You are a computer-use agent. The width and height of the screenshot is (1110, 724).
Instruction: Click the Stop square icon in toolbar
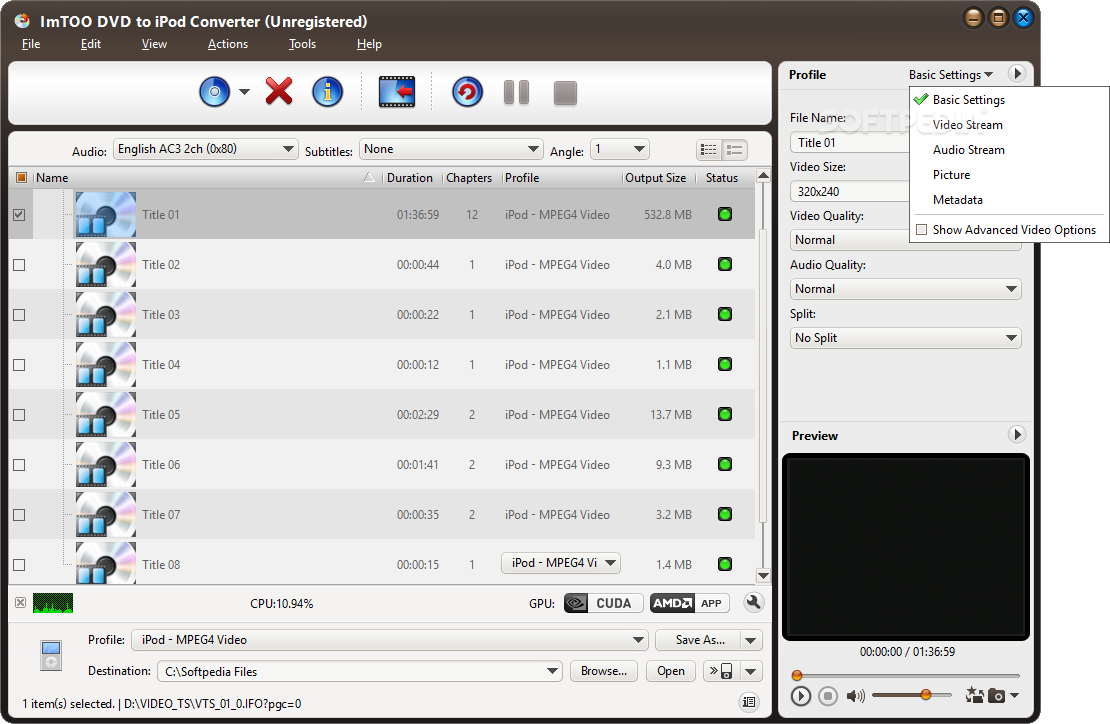565,93
